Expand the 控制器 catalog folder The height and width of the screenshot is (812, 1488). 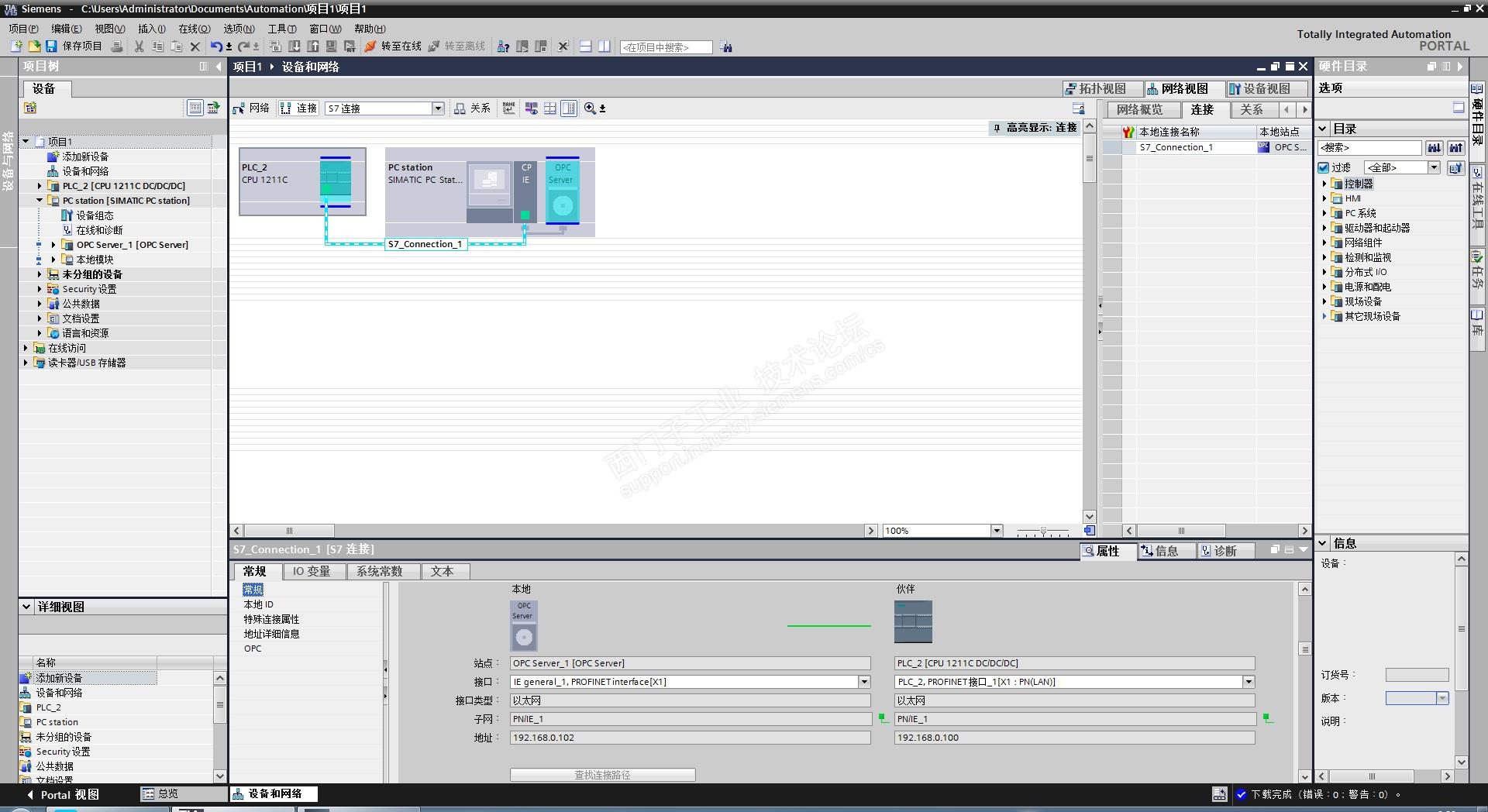point(1324,184)
